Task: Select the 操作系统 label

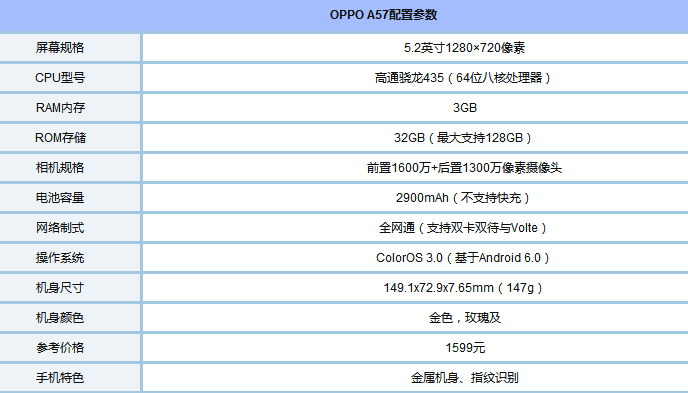Action: point(60,257)
